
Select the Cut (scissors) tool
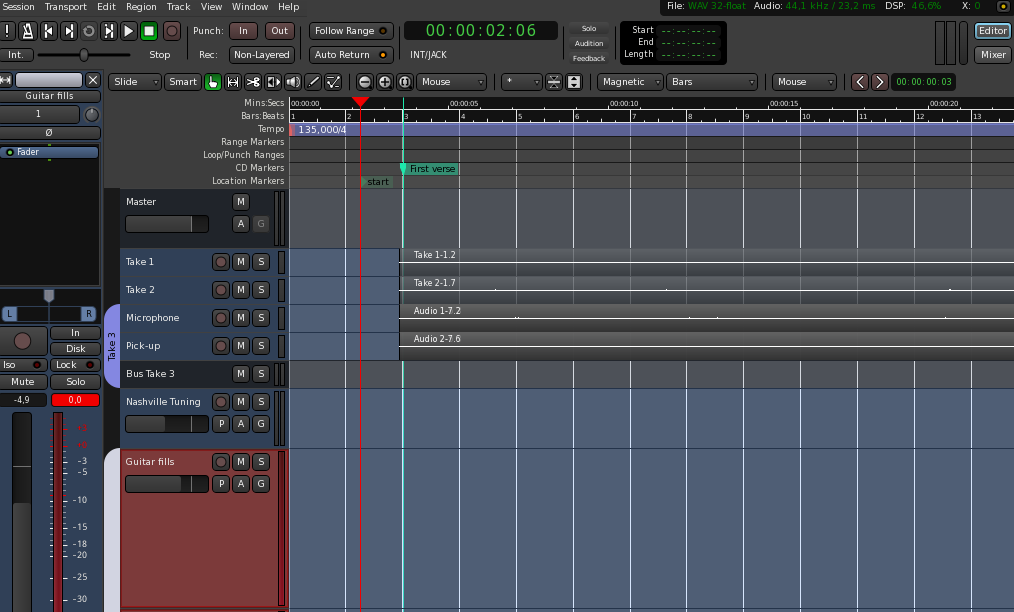253,82
